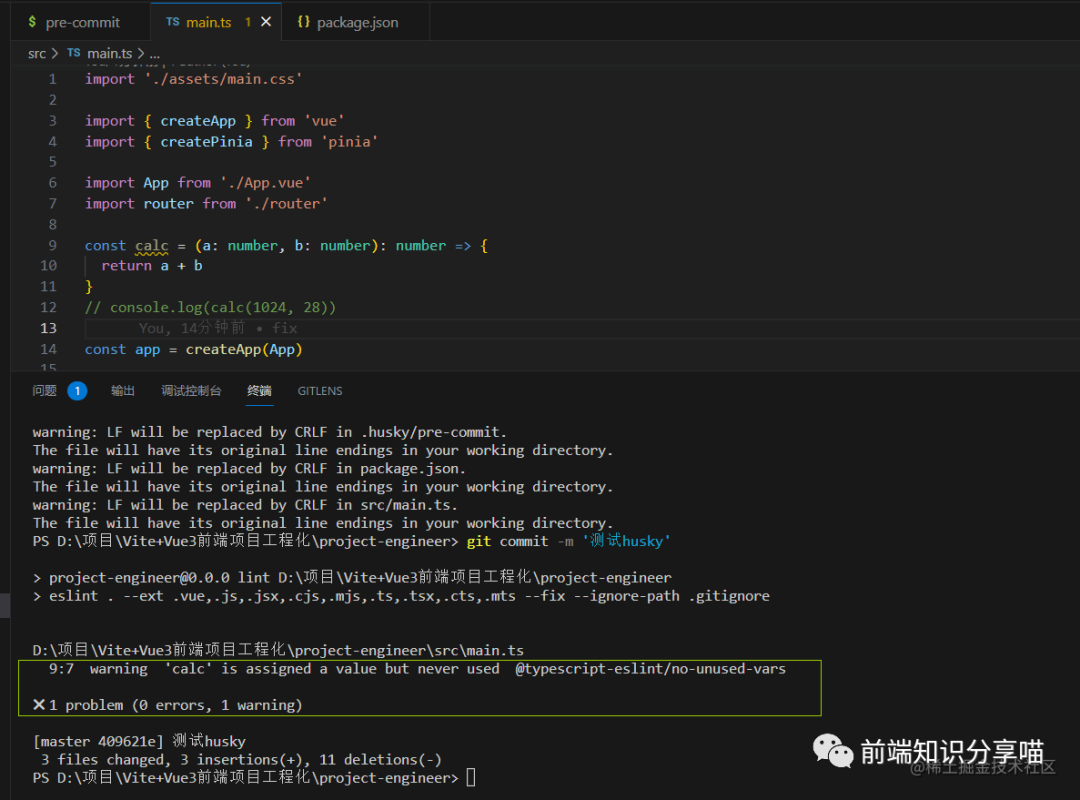Click the src\main.ts file path in terminal
Screen dimensions: 1080x800
tap(278, 650)
